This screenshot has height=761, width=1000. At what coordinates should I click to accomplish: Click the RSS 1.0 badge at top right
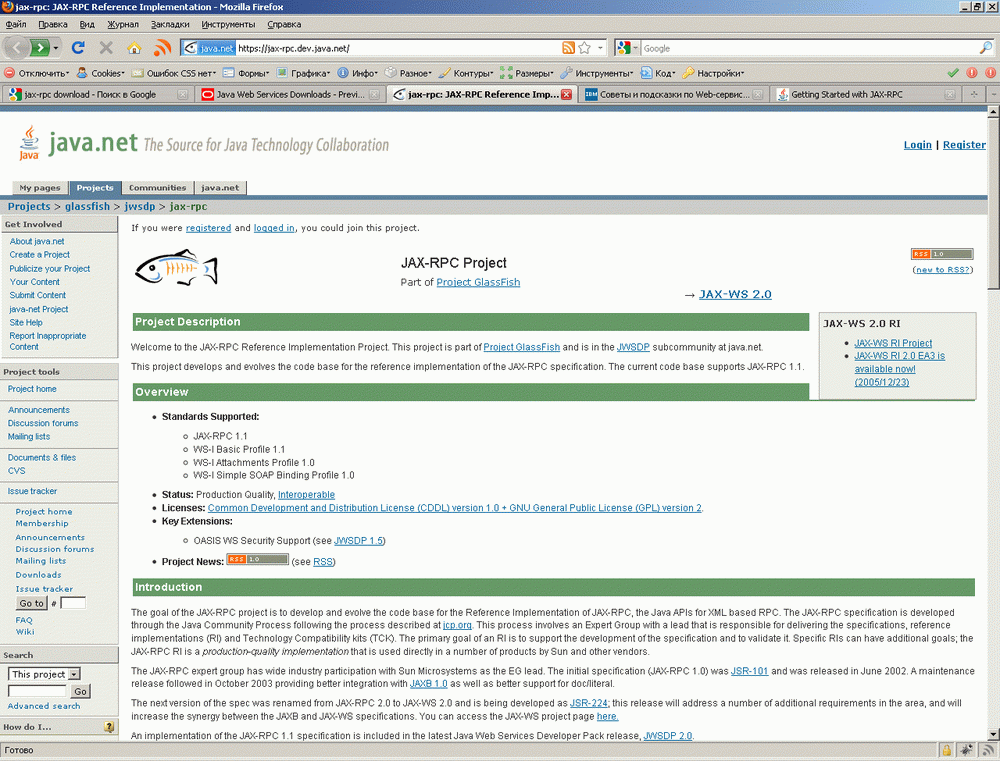(x=942, y=254)
